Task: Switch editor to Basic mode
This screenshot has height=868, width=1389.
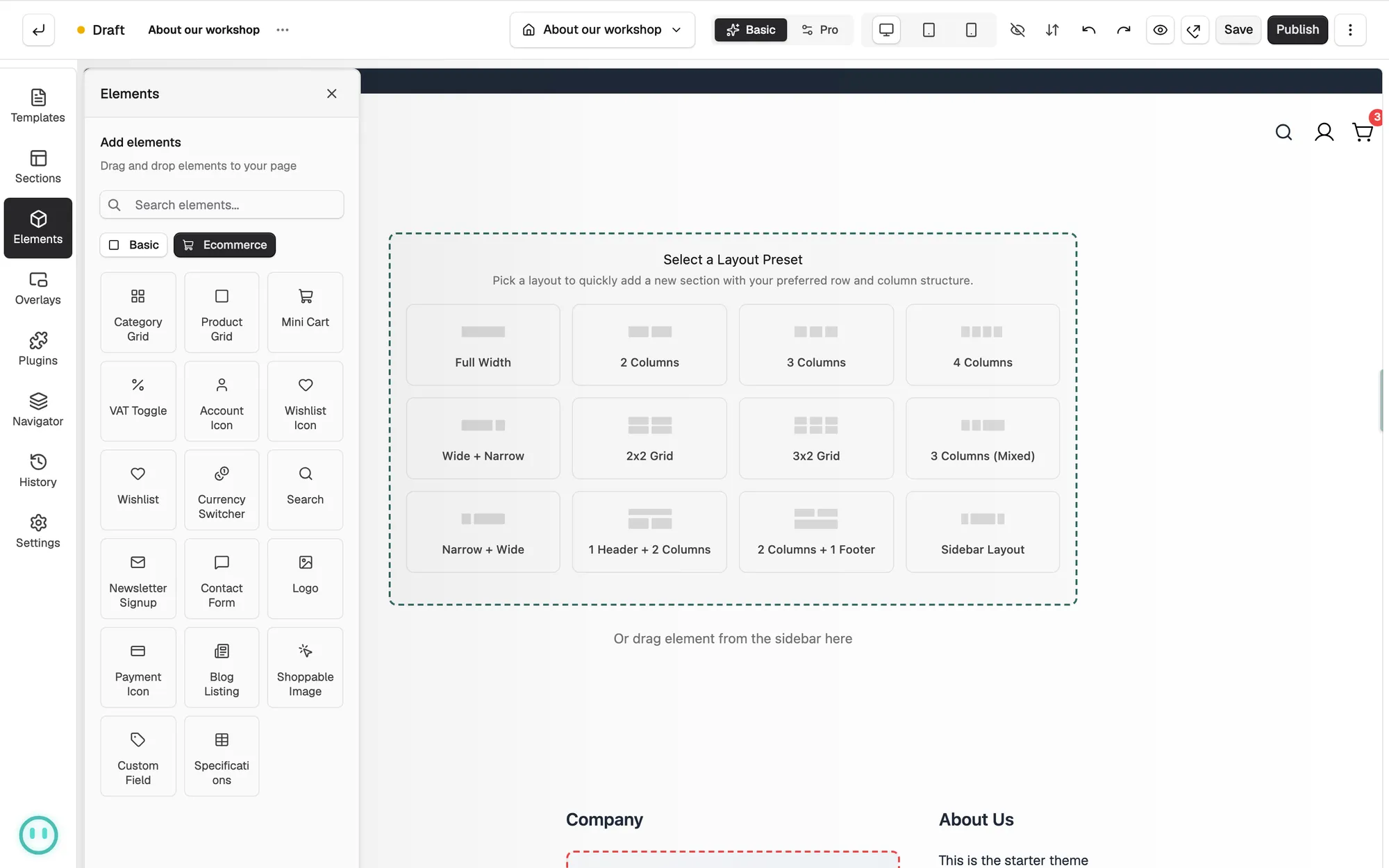Action: coord(751,30)
